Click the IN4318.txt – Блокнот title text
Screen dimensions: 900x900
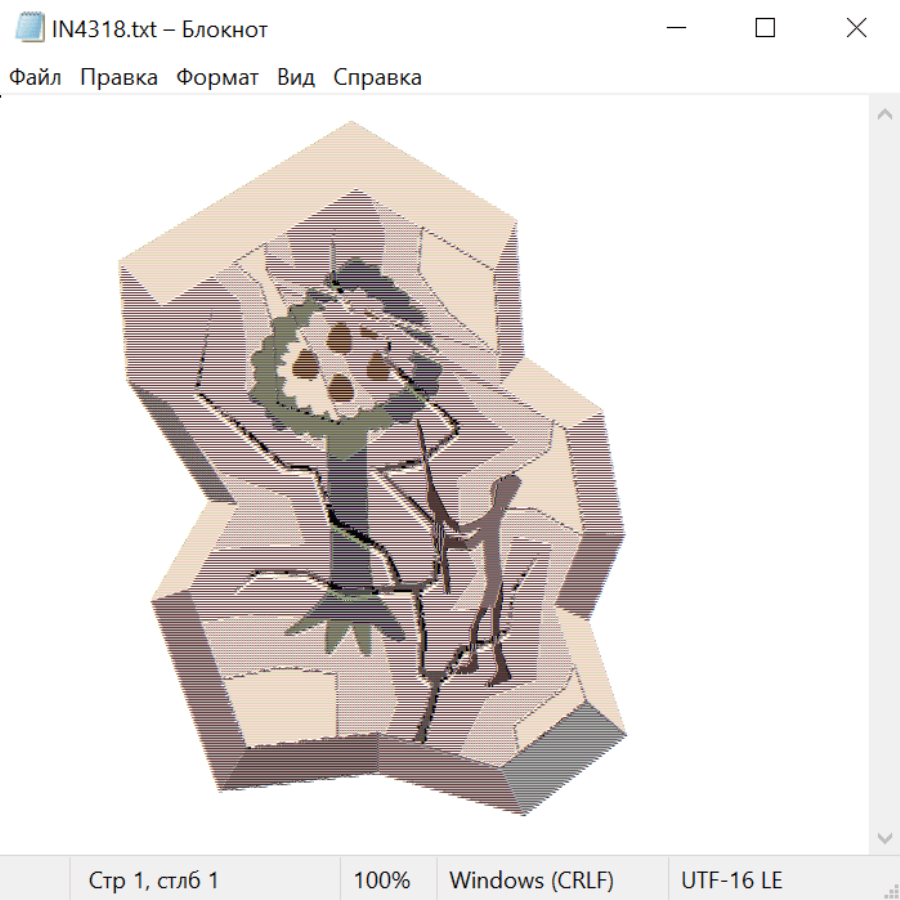pyautogui.click(x=160, y=29)
